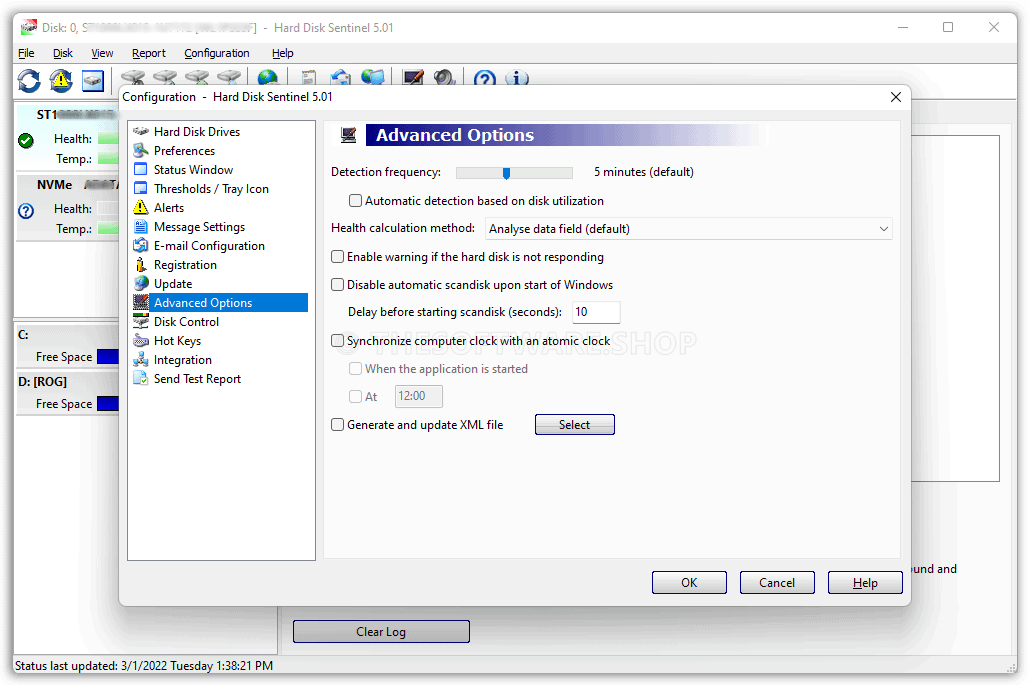The height and width of the screenshot is (685, 1030).
Task: Maximize the Hard Disk Sentinel main window
Action: (948, 28)
